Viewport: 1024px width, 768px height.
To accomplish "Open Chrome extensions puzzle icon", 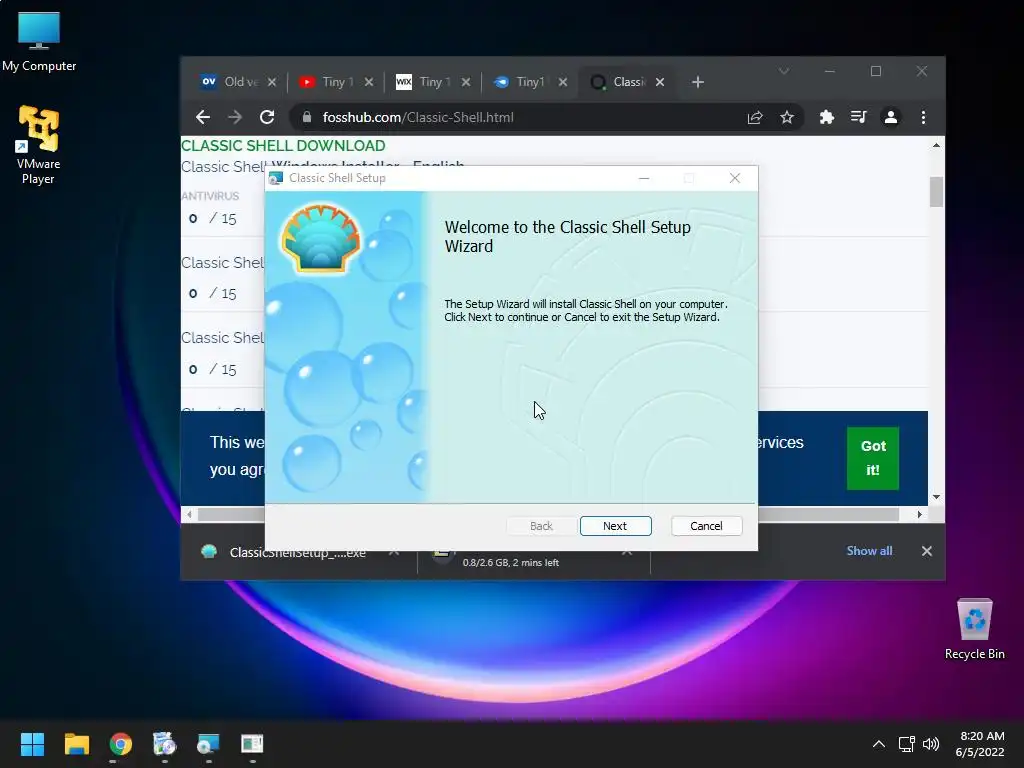I will tap(827, 117).
